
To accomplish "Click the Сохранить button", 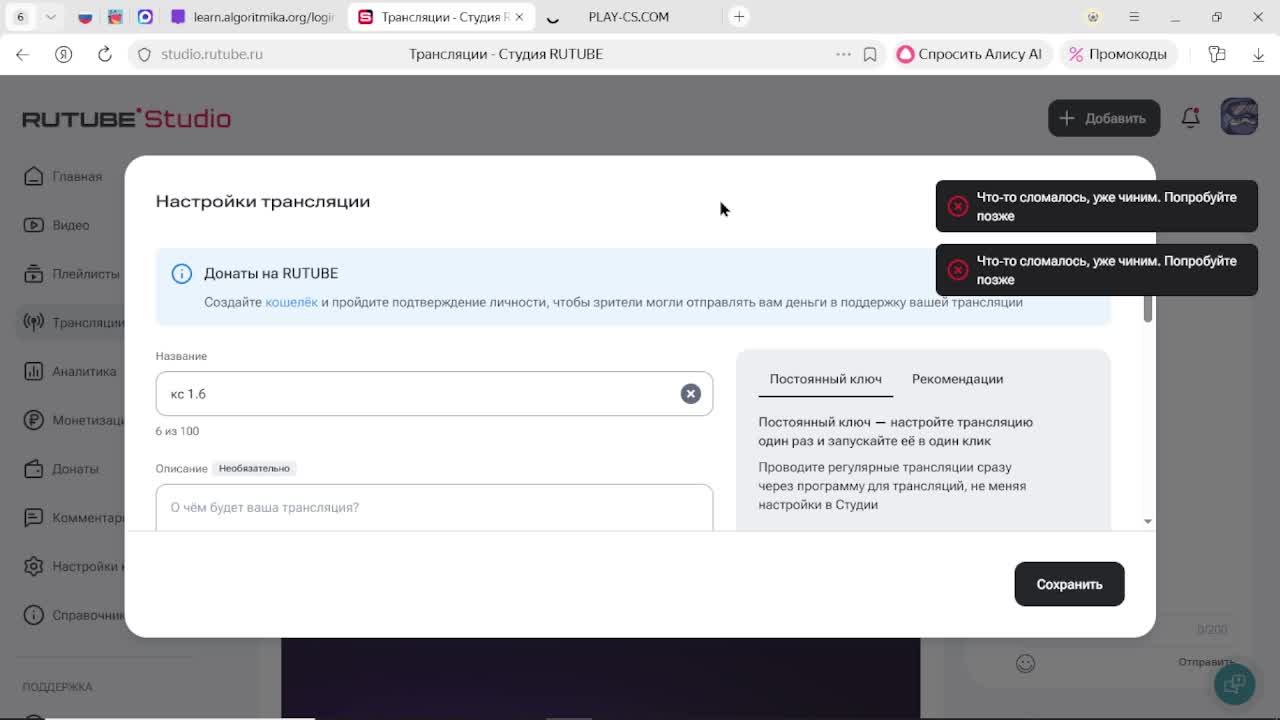I will point(1069,584).
